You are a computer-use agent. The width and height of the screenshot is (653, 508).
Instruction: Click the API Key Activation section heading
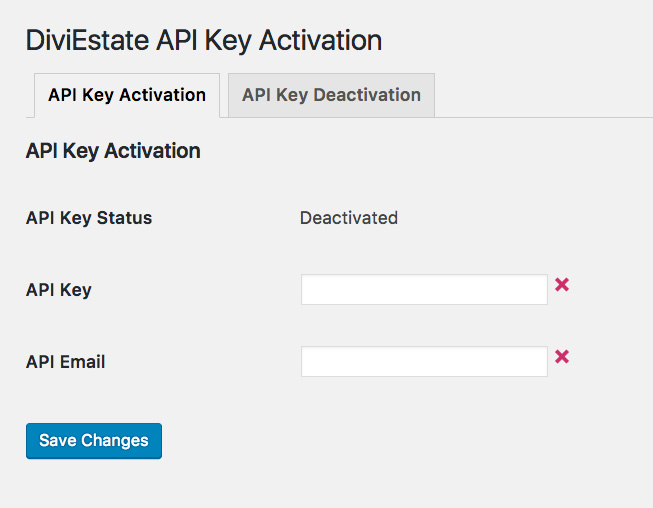[x=113, y=151]
